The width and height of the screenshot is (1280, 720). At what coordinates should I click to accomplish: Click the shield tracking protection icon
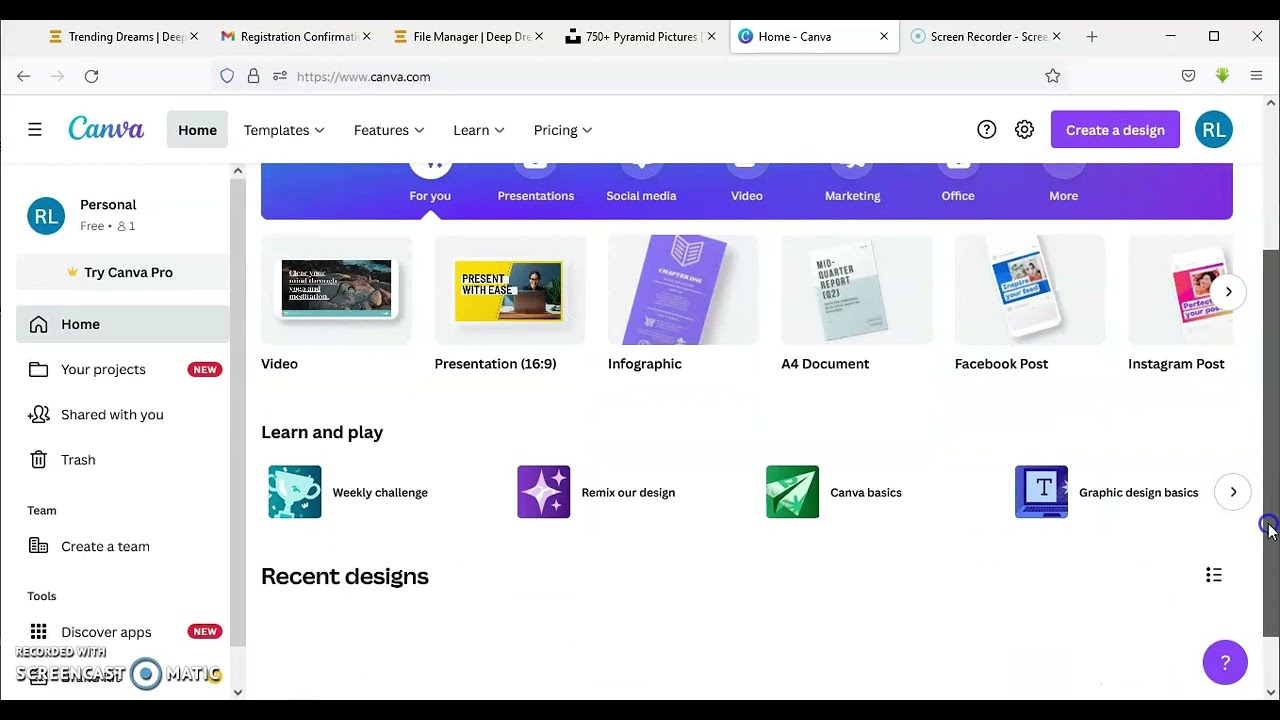[227, 76]
